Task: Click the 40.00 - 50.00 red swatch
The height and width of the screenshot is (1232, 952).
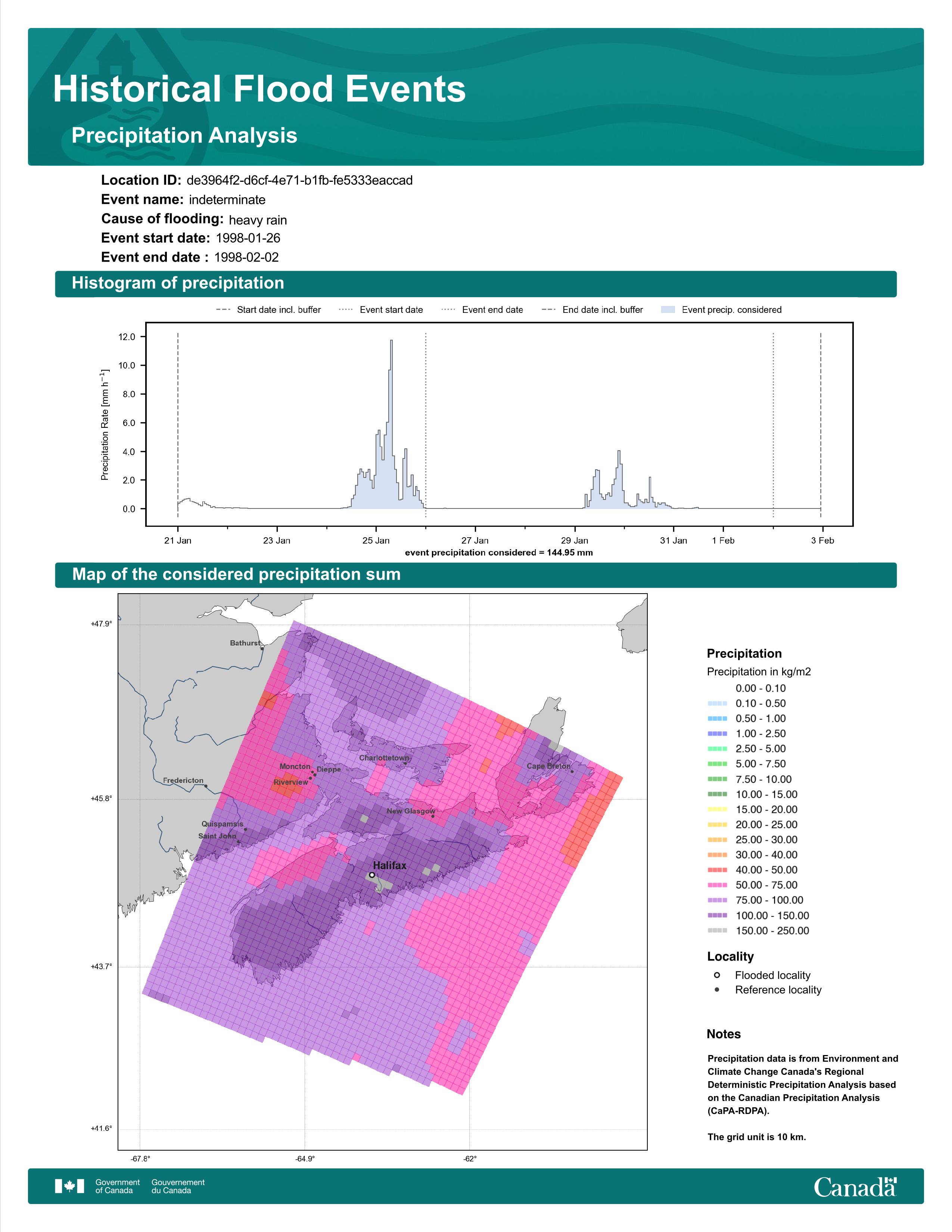Action: pyautogui.click(x=718, y=870)
